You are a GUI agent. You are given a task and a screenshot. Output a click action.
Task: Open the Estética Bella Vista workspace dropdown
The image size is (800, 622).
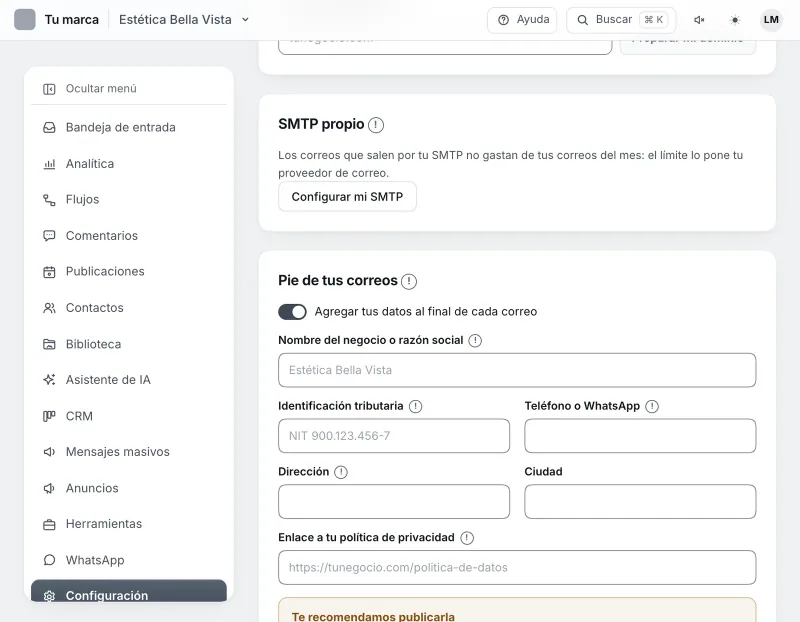click(184, 20)
